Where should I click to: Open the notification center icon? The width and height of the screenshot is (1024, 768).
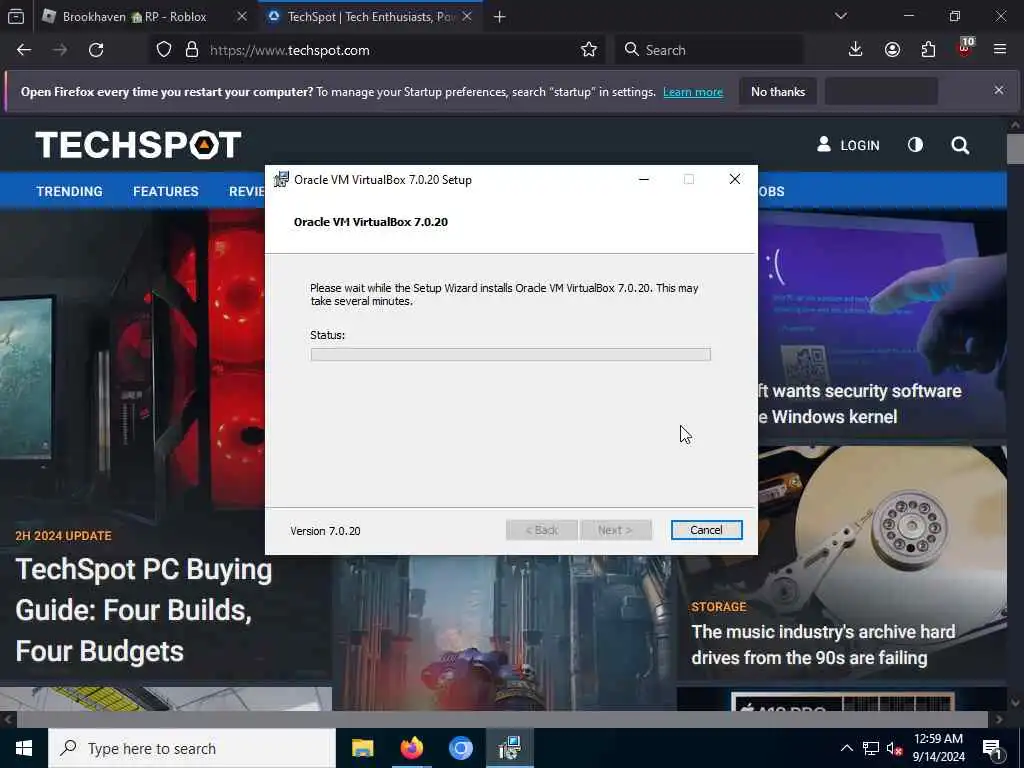point(993,748)
